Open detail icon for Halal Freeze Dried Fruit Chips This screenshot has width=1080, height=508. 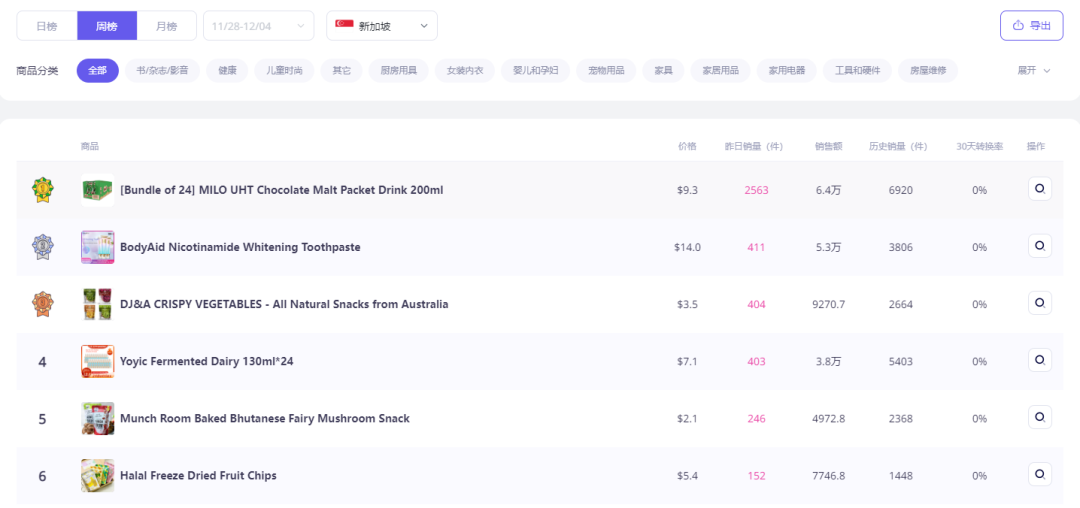(1039, 474)
